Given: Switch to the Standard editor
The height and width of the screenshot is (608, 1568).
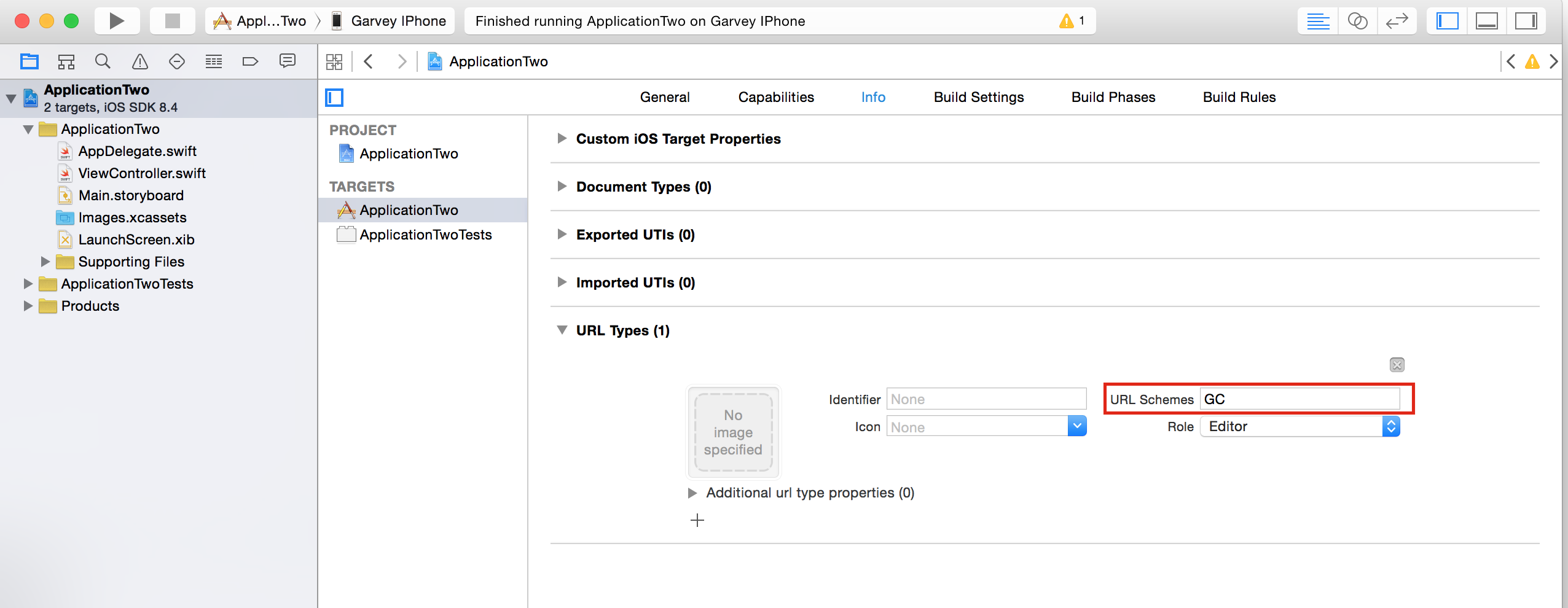Looking at the screenshot, I should tap(1318, 21).
